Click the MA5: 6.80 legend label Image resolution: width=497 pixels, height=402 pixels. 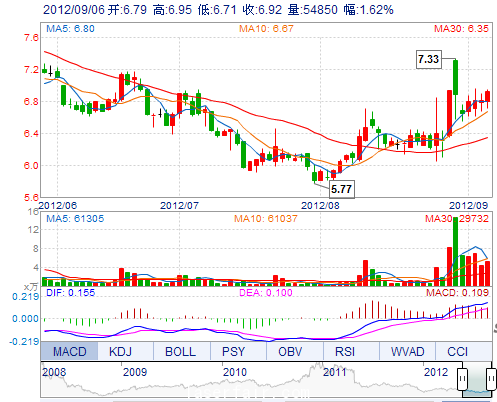click(70, 29)
